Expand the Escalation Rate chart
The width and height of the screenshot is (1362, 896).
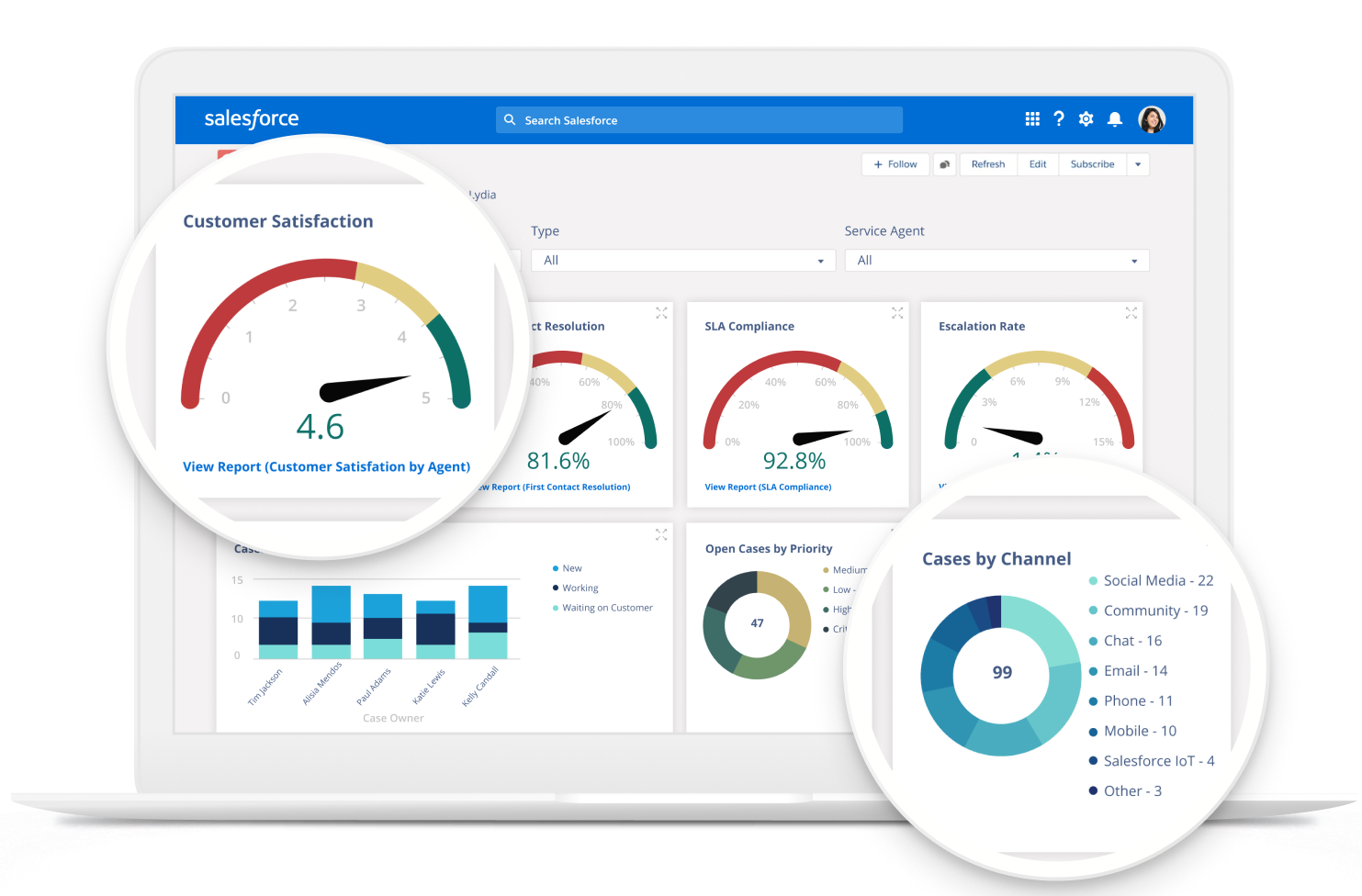coord(1131,313)
